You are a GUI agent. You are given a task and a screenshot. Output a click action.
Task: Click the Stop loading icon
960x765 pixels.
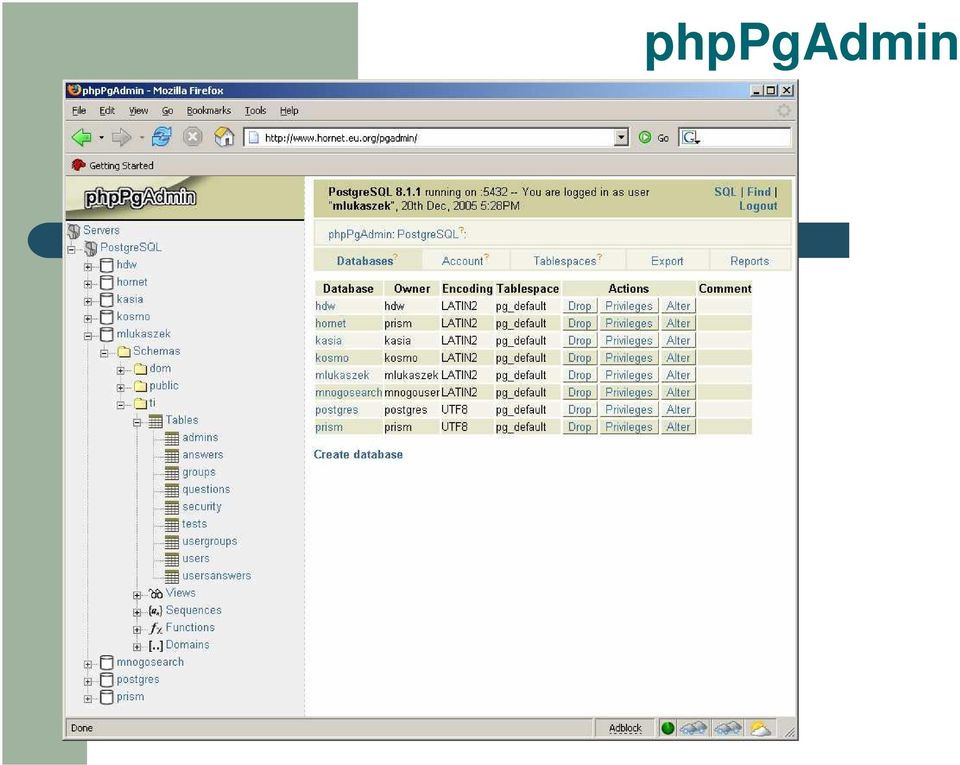tap(193, 136)
